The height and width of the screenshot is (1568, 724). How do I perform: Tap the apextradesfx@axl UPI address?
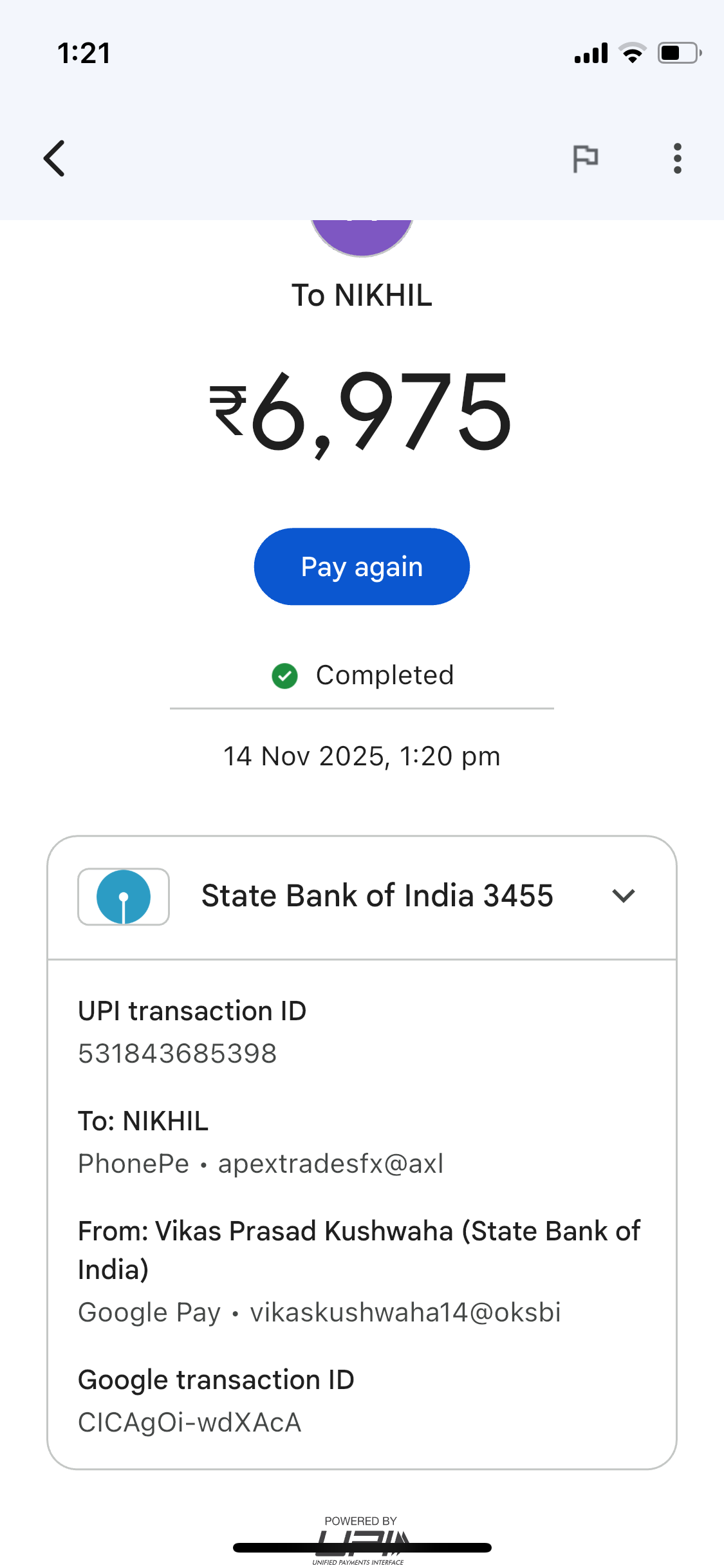tap(331, 1164)
